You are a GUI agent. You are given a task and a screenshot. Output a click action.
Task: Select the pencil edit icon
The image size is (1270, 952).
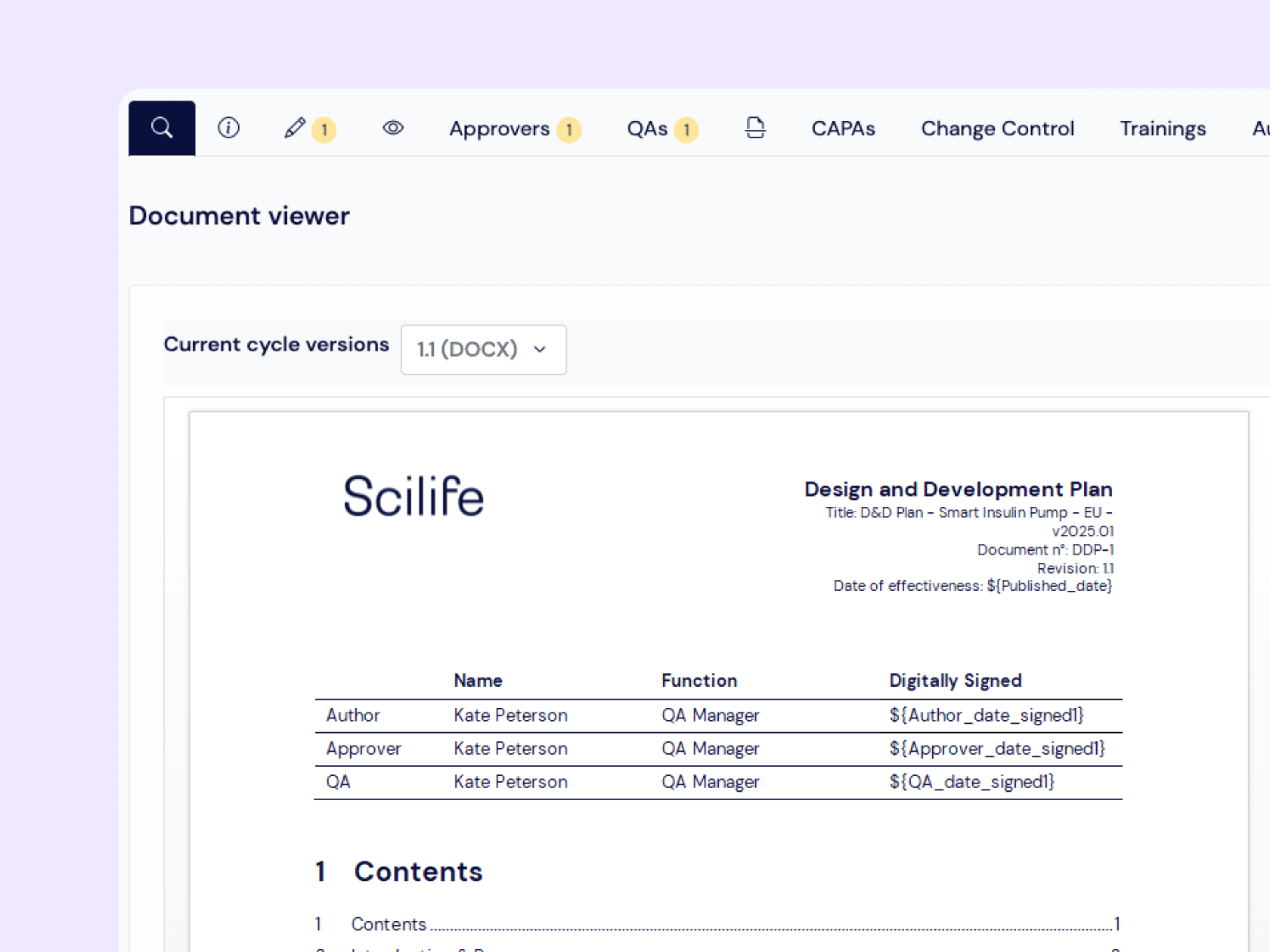[x=296, y=128]
